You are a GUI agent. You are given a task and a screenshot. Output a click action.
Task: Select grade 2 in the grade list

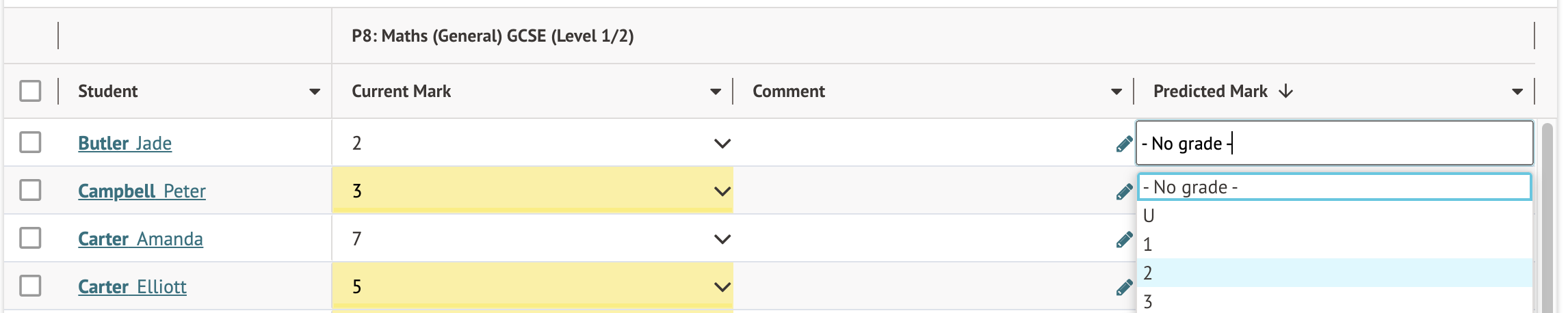point(1148,273)
